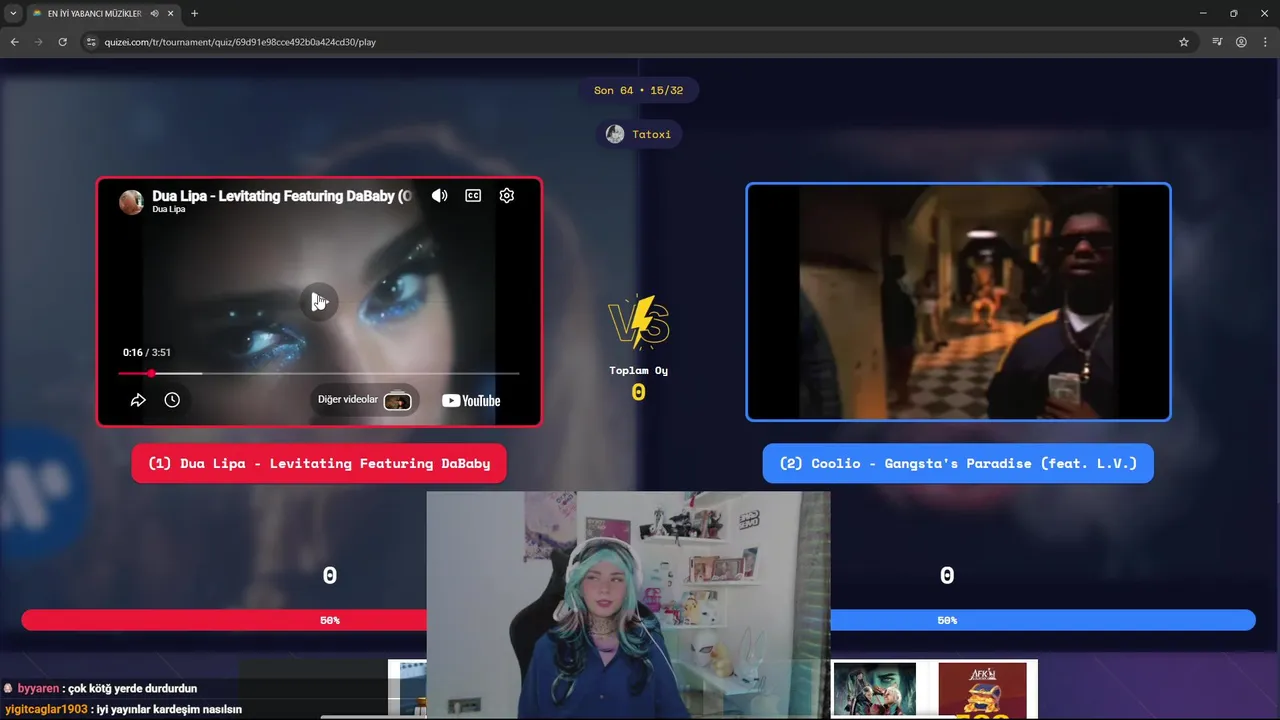
Task: Open the Chrome tab search dropdown arrow
Action: 13,13
